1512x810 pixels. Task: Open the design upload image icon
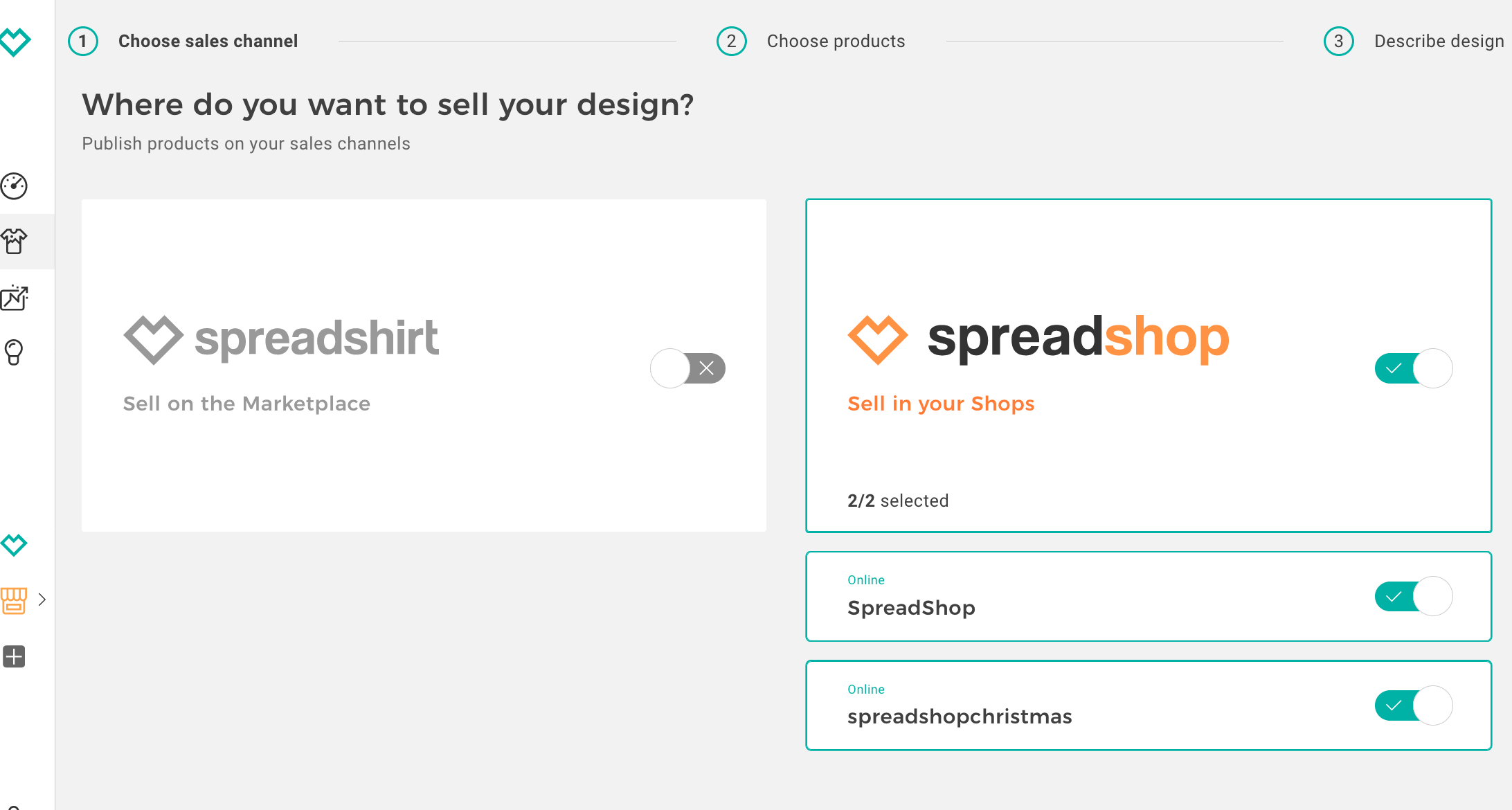(x=14, y=298)
